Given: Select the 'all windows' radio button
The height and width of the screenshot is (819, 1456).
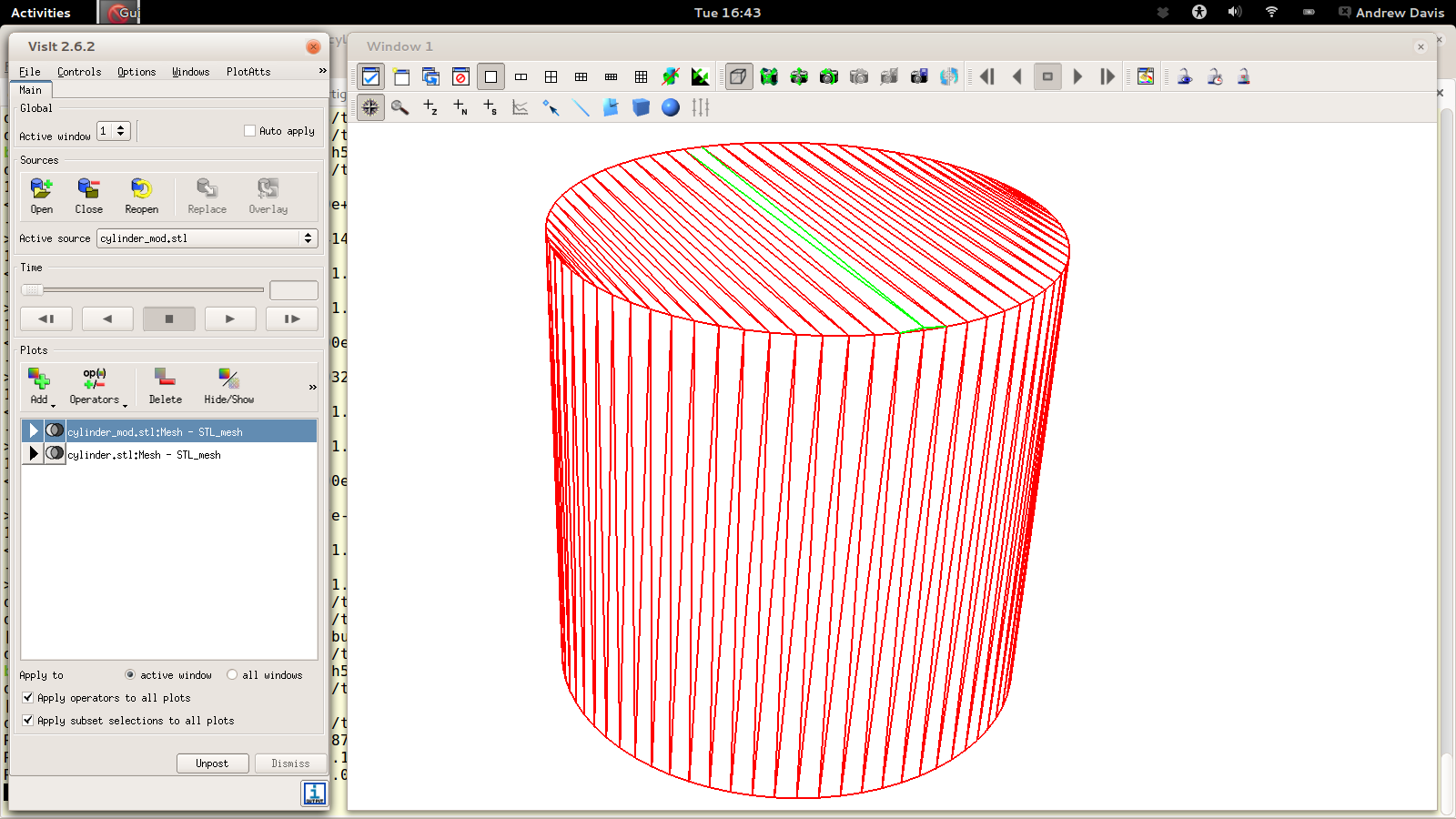Looking at the screenshot, I should [x=232, y=675].
